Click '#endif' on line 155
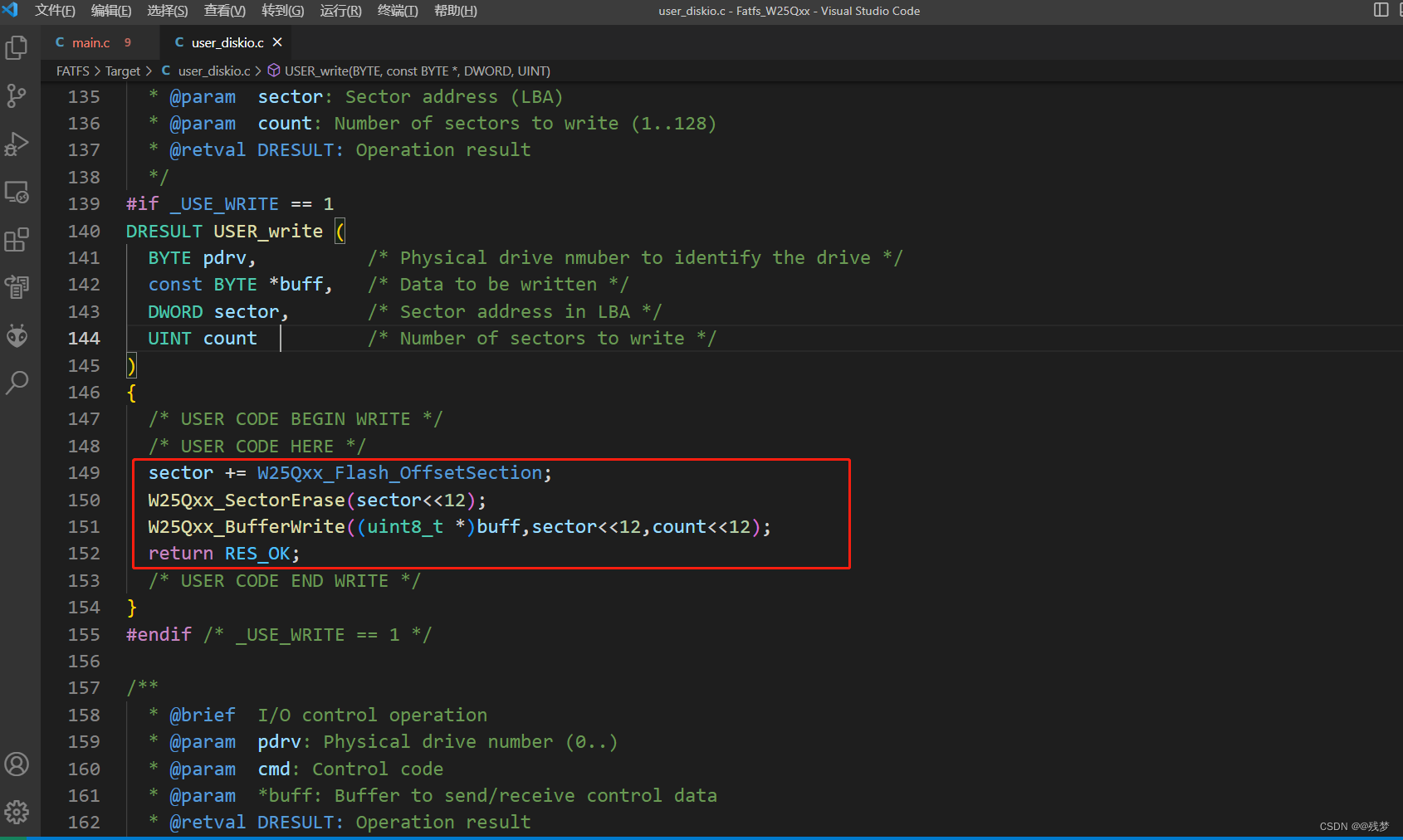The height and width of the screenshot is (840, 1403). click(x=159, y=635)
